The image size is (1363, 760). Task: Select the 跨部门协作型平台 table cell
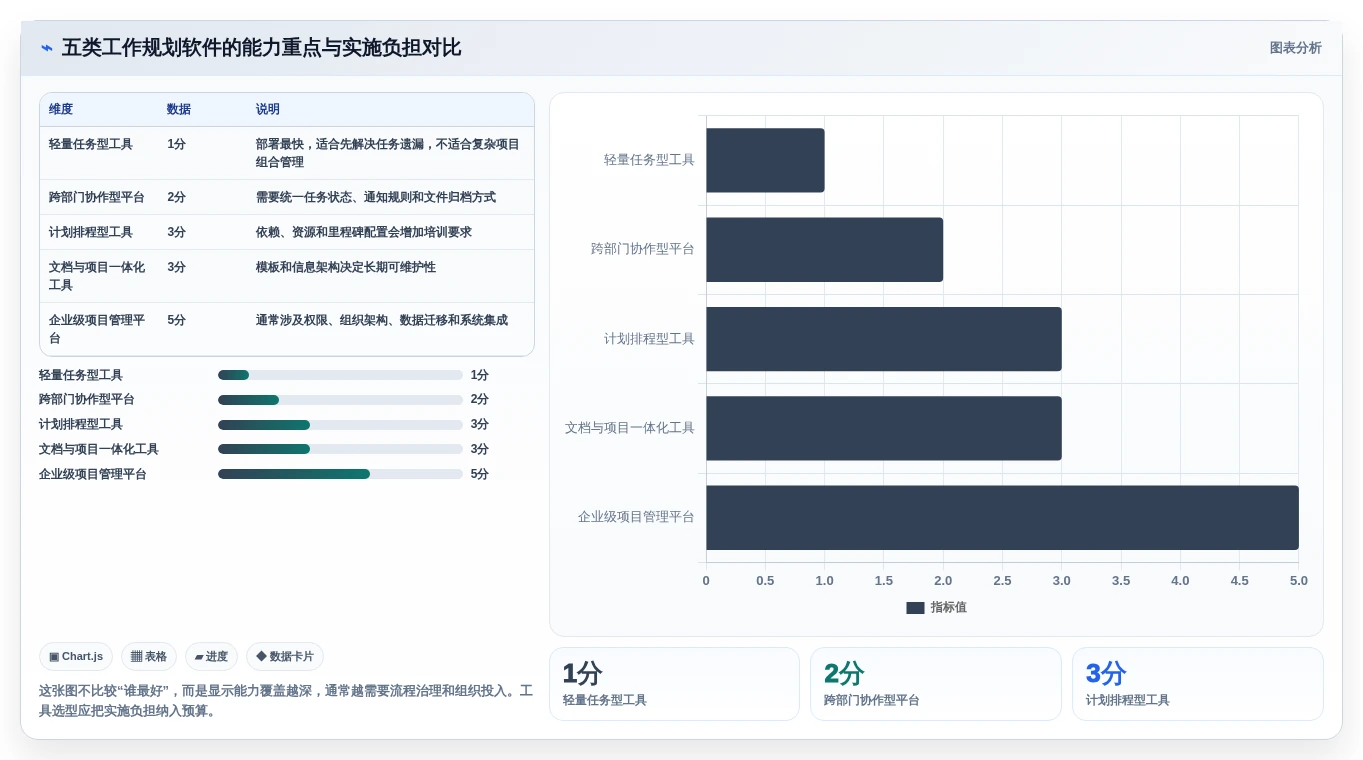coord(97,197)
